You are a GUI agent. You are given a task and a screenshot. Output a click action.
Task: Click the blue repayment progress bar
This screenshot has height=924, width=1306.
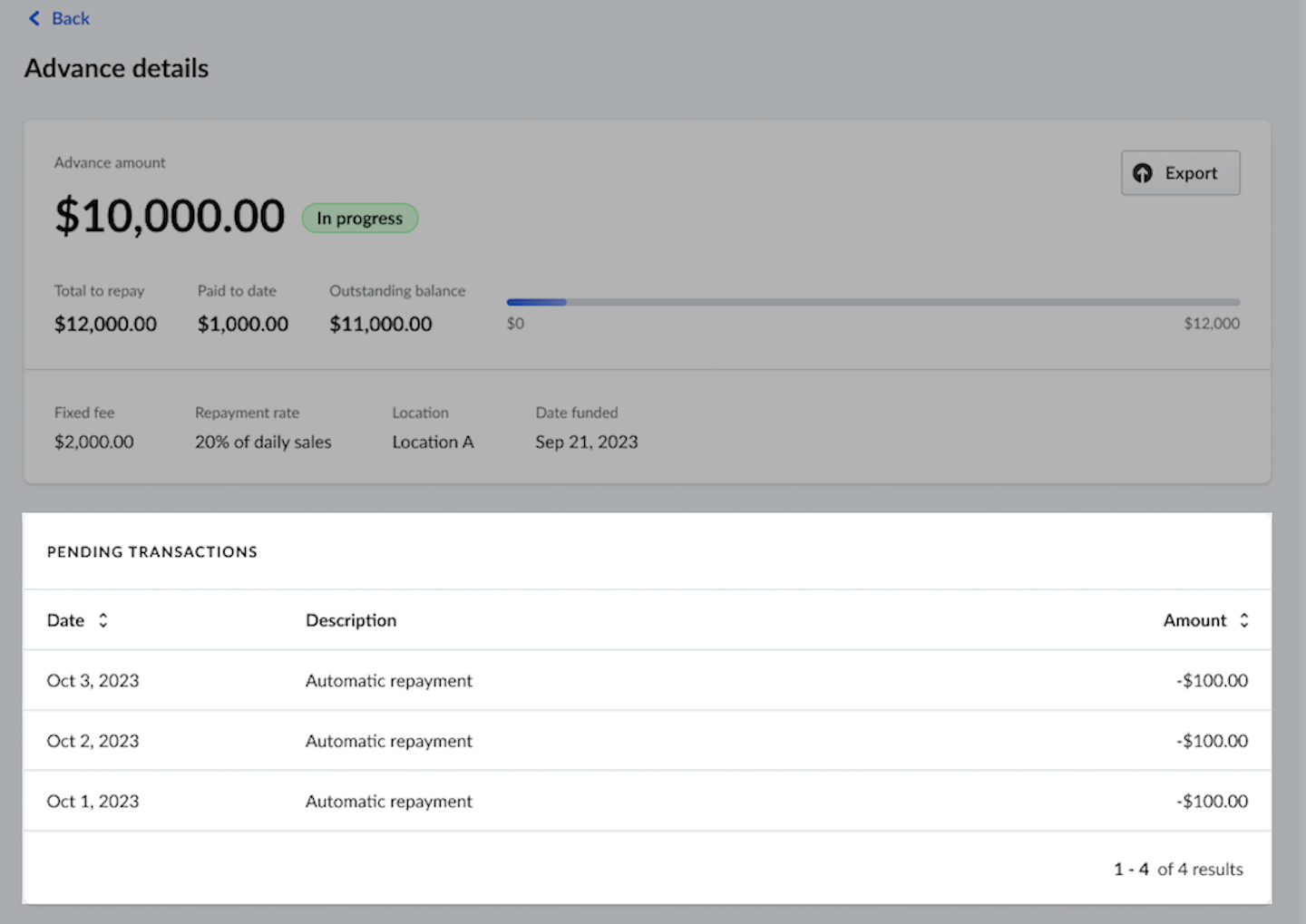tap(537, 302)
